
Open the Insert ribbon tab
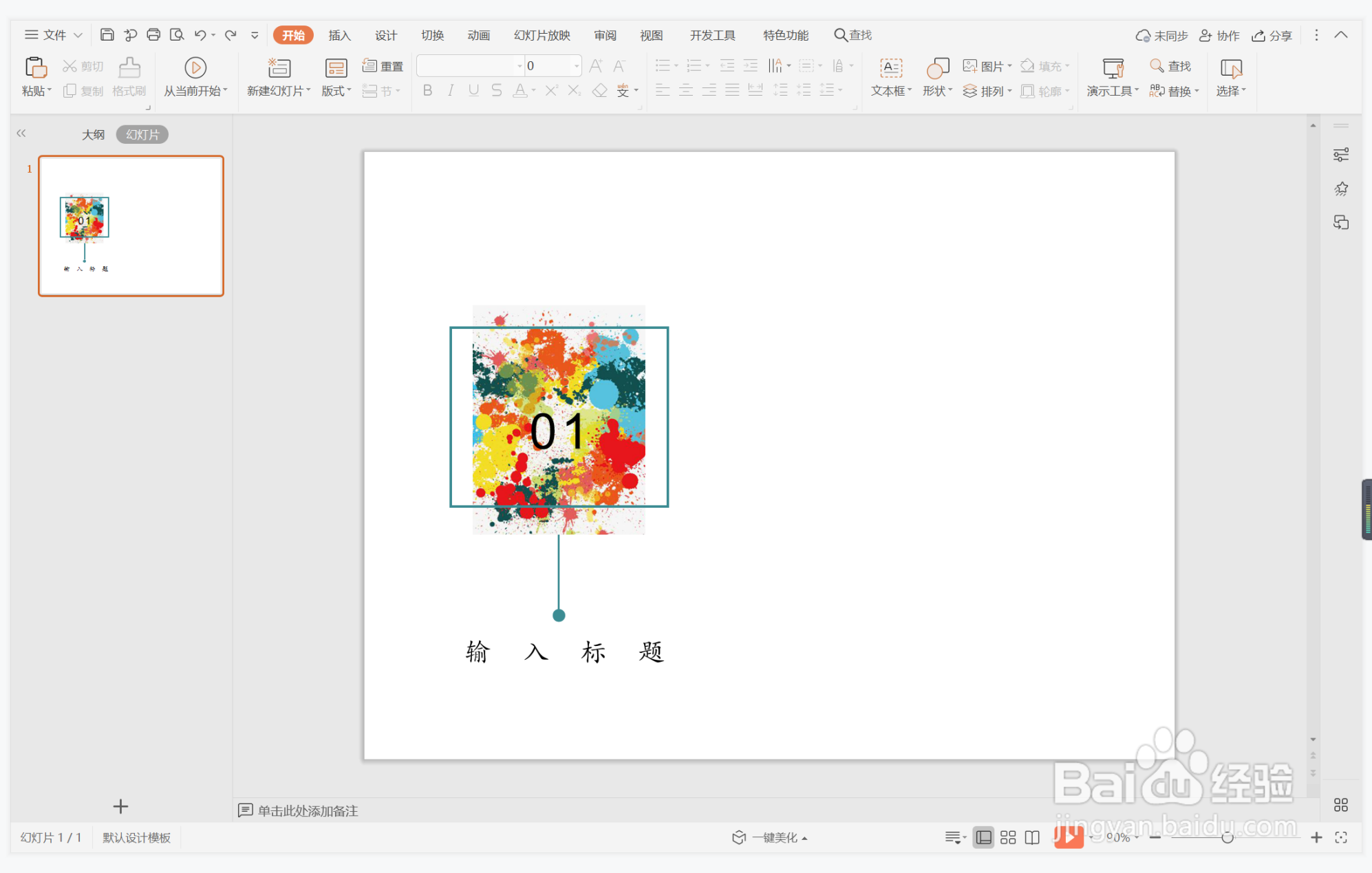[339, 35]
